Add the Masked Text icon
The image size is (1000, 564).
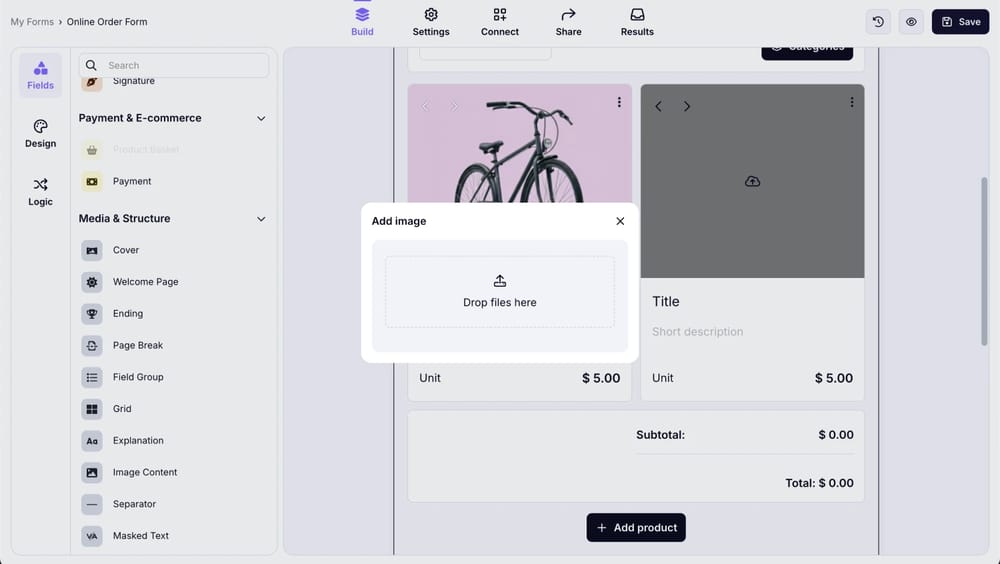click(x=92, y=536)
